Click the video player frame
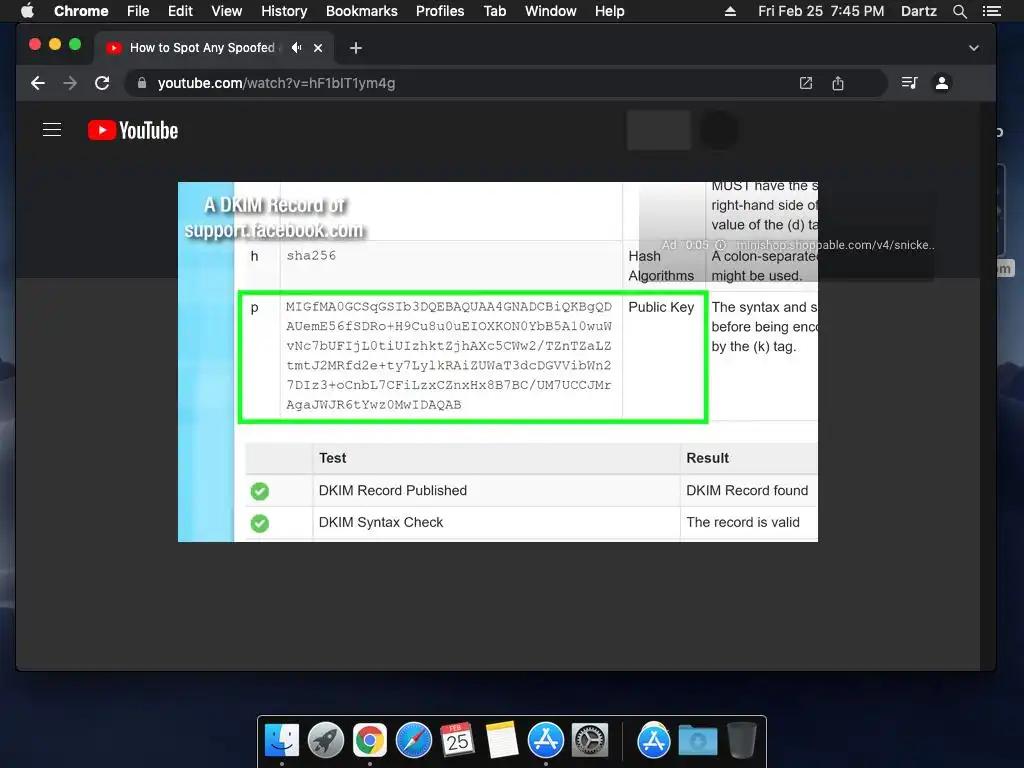Image resolution: width=1024 pixels, height=768 pixels. tap(498, 362)
